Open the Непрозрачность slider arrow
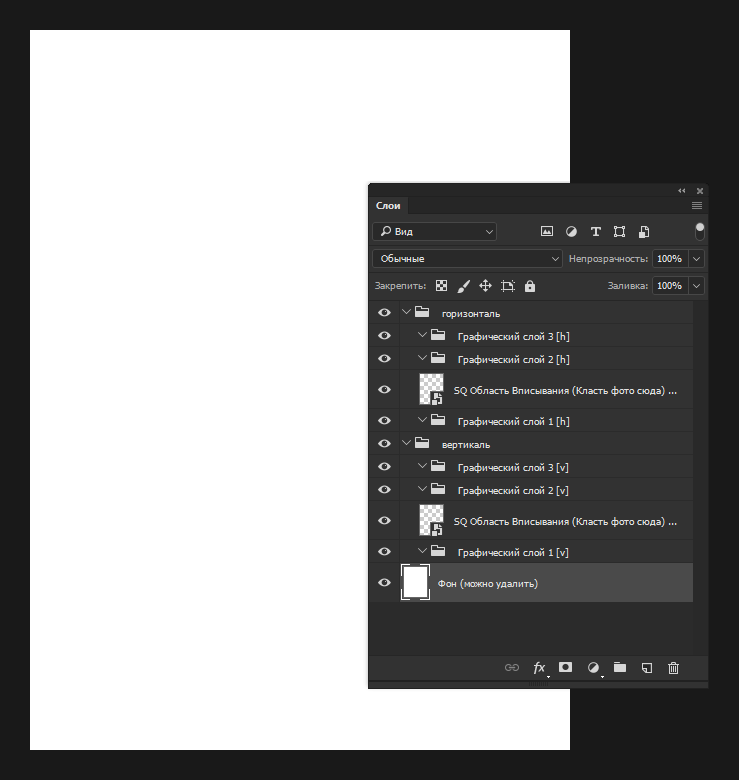Viewport: 739px width, 780px height. (696, 259)
